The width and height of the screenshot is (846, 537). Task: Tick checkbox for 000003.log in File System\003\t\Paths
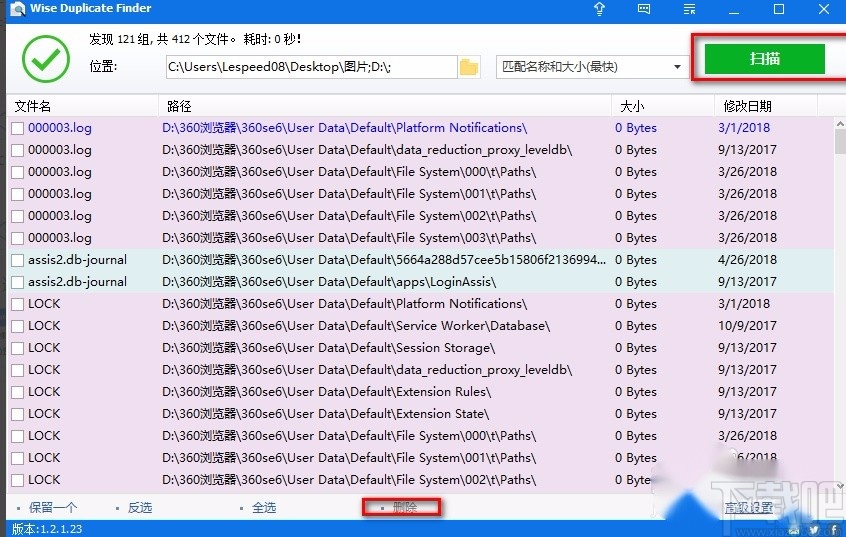point(18,238)
